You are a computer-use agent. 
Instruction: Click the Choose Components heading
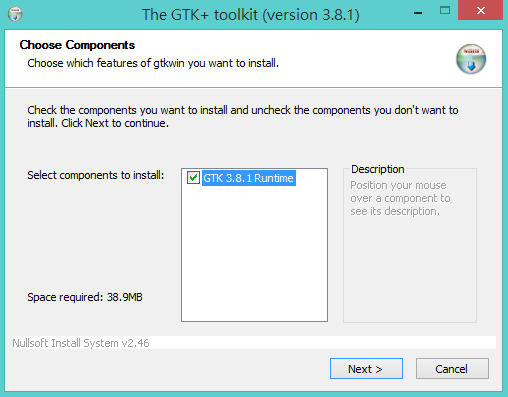click(x=77, y=45)
